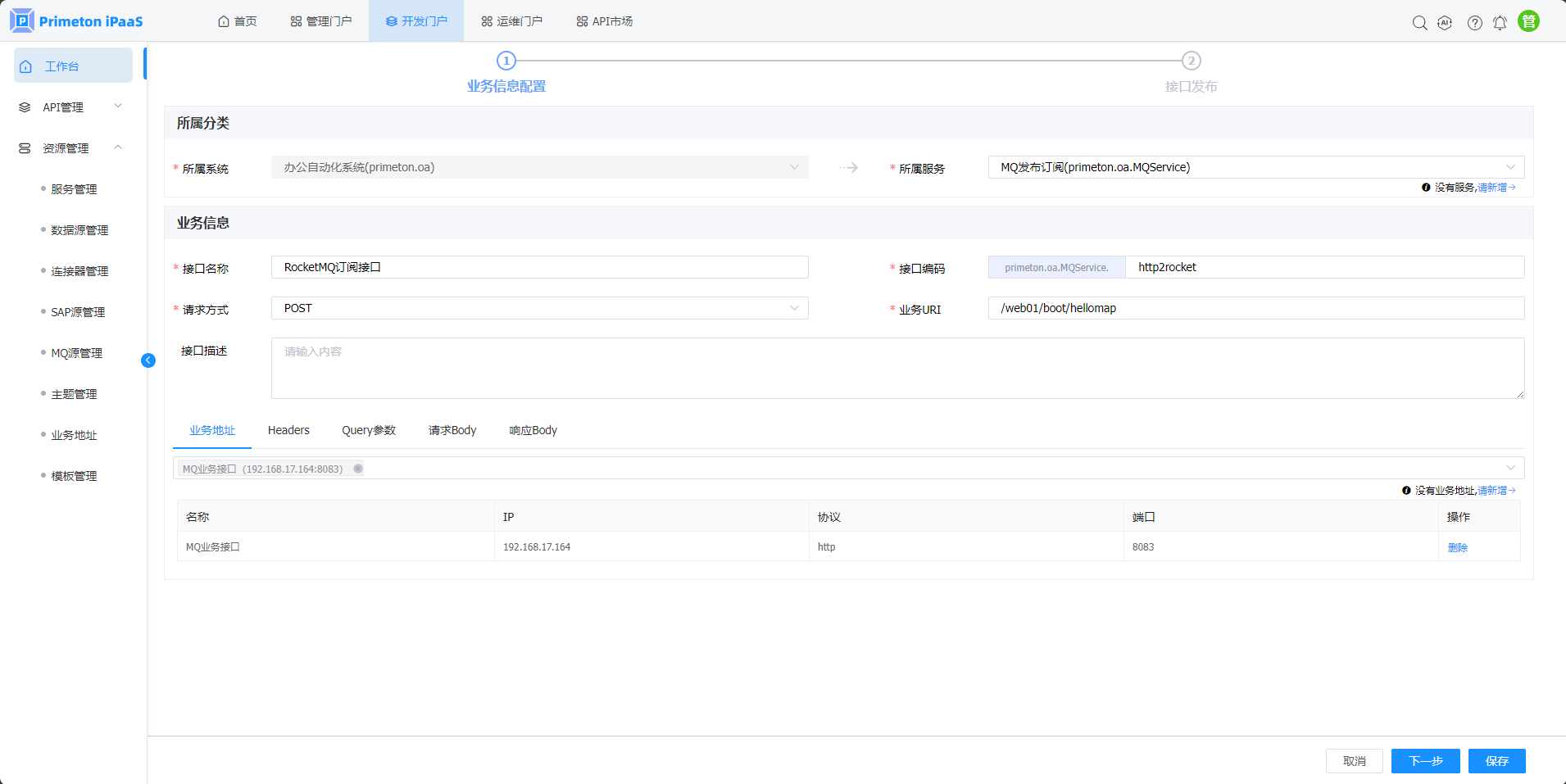Viewport: 1566px width, 784px height.
Task: Click the 接口描述 text area
Action: tap(897, 369)
